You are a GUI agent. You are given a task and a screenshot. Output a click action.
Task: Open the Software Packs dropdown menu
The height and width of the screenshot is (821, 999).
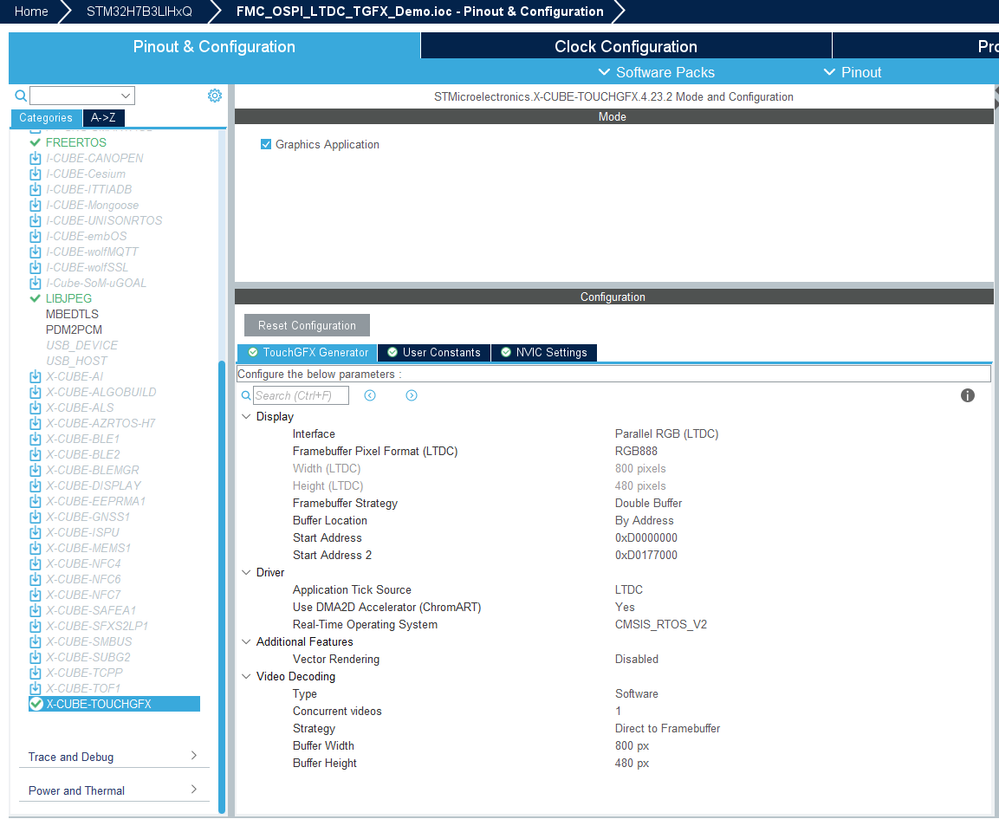657,73
